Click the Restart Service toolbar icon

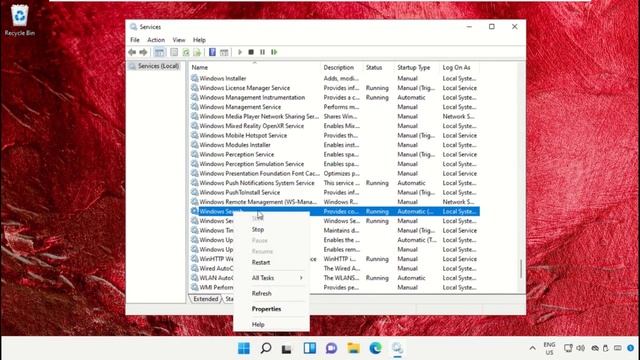pos(274,52)
